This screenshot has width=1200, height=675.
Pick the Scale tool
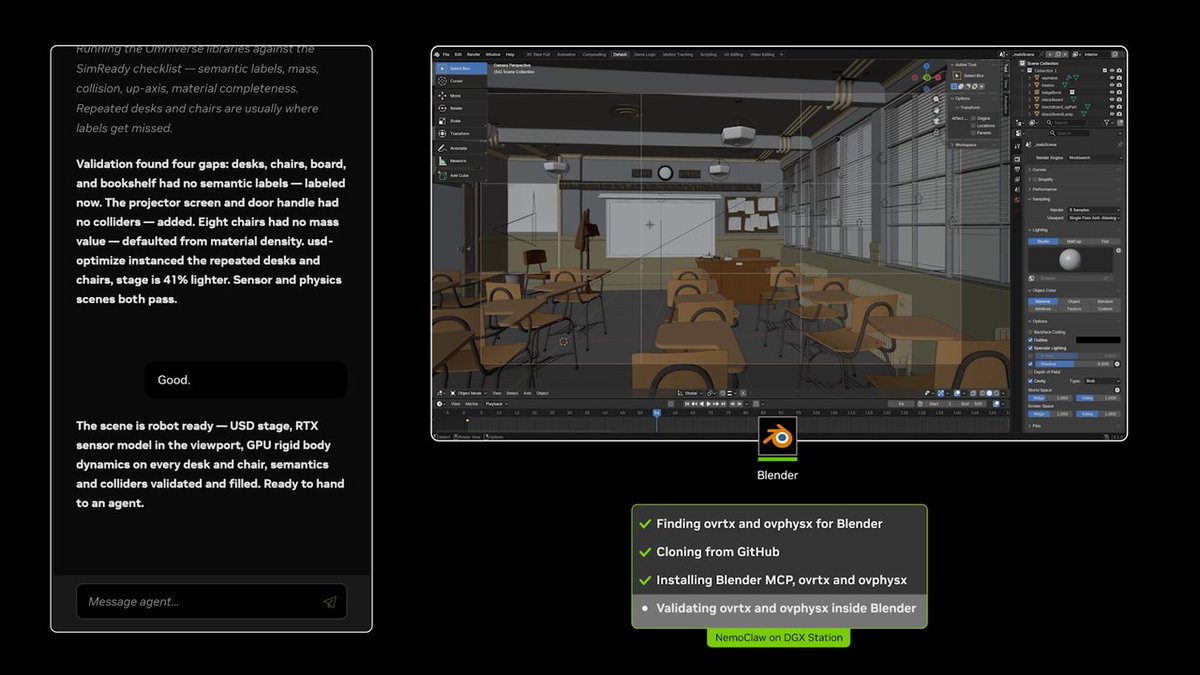tap(462, 121)
